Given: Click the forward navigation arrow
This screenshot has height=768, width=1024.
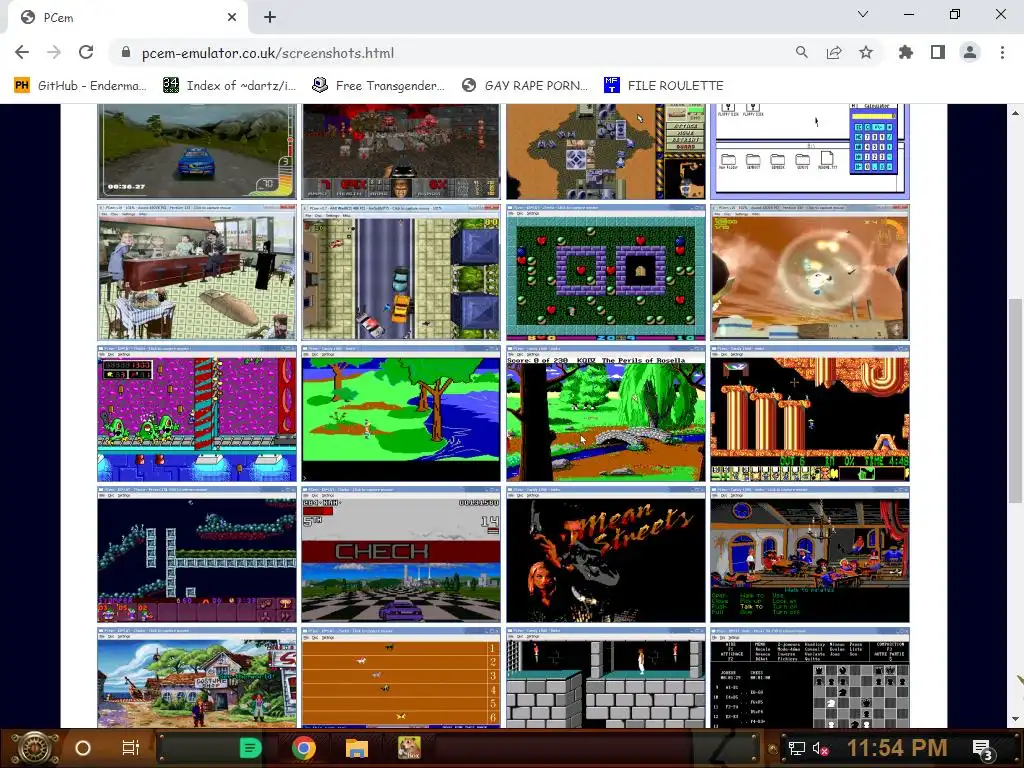Looking at the screenshot, I should 54,53.
